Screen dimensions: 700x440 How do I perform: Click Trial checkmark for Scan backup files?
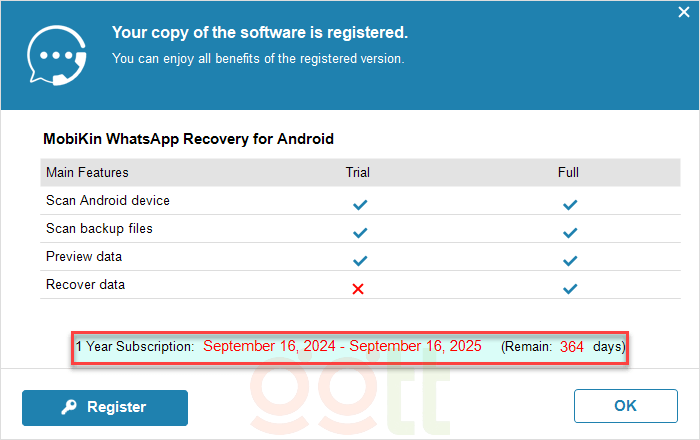tap(360, 233)
